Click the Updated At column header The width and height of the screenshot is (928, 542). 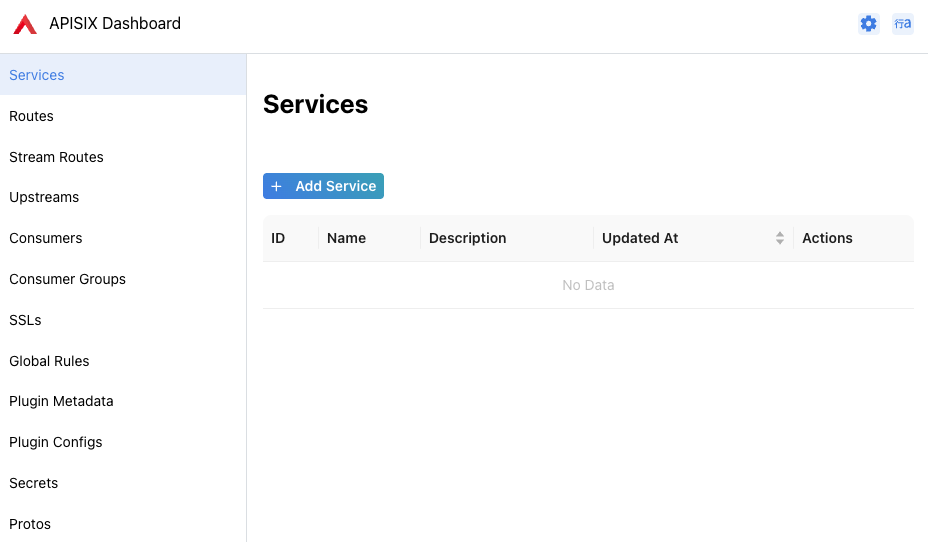693,238
